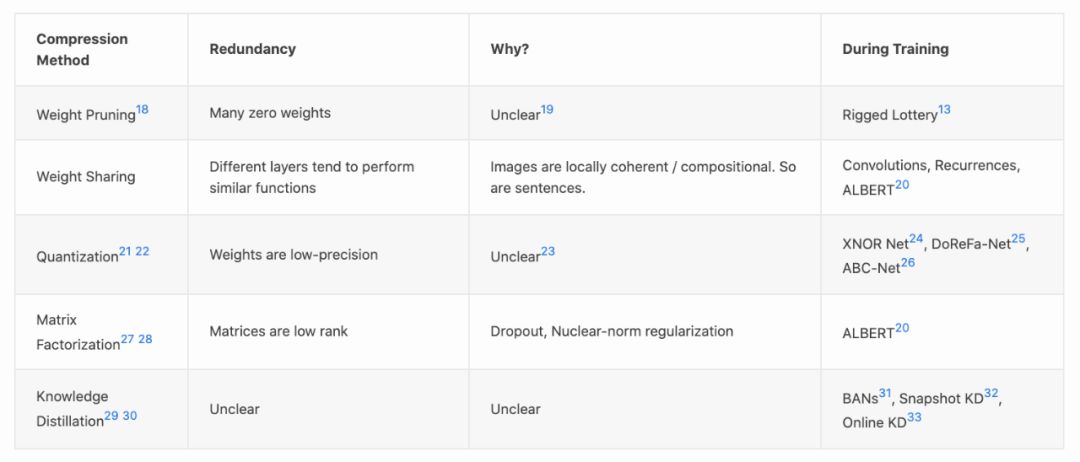Open footnote 30 beside Knowledge Distillation
1080x462 pixels.
(129, 415)
